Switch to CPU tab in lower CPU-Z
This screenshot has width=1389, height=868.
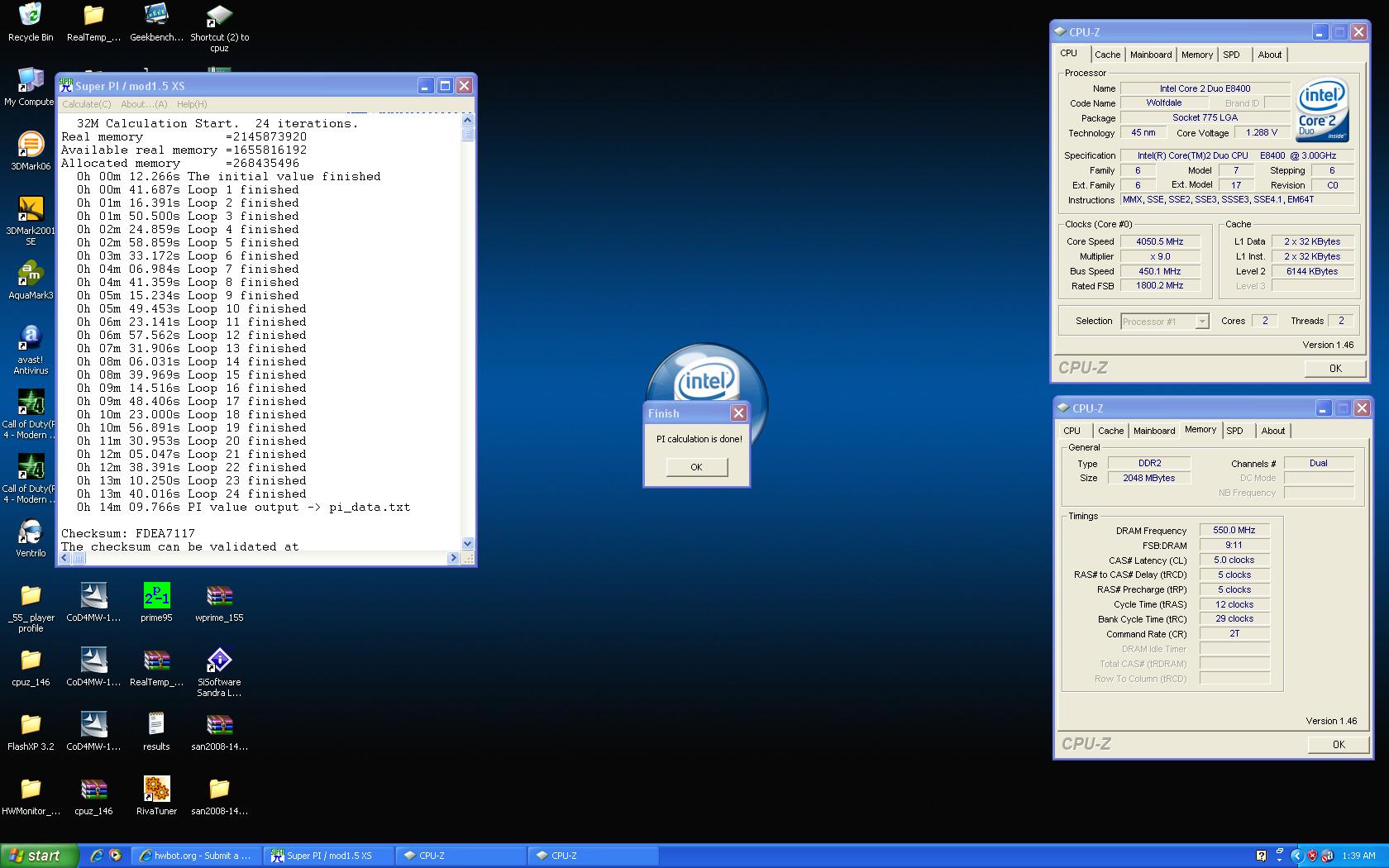(x=1072, y=431)
